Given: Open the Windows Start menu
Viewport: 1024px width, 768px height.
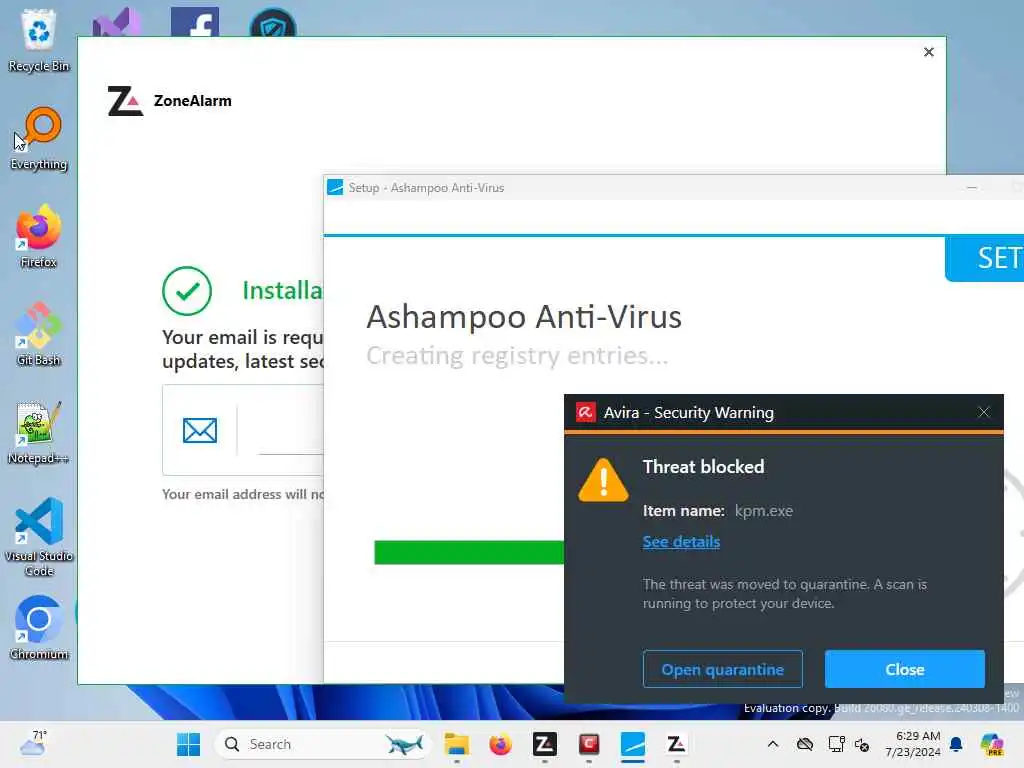Looking at the screenshot, I should [189, 744].
